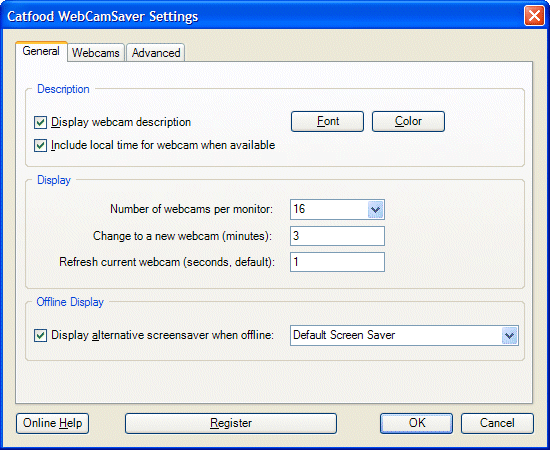Open the Font chooser button
The image size is (550, 450).
click(327, 121)
